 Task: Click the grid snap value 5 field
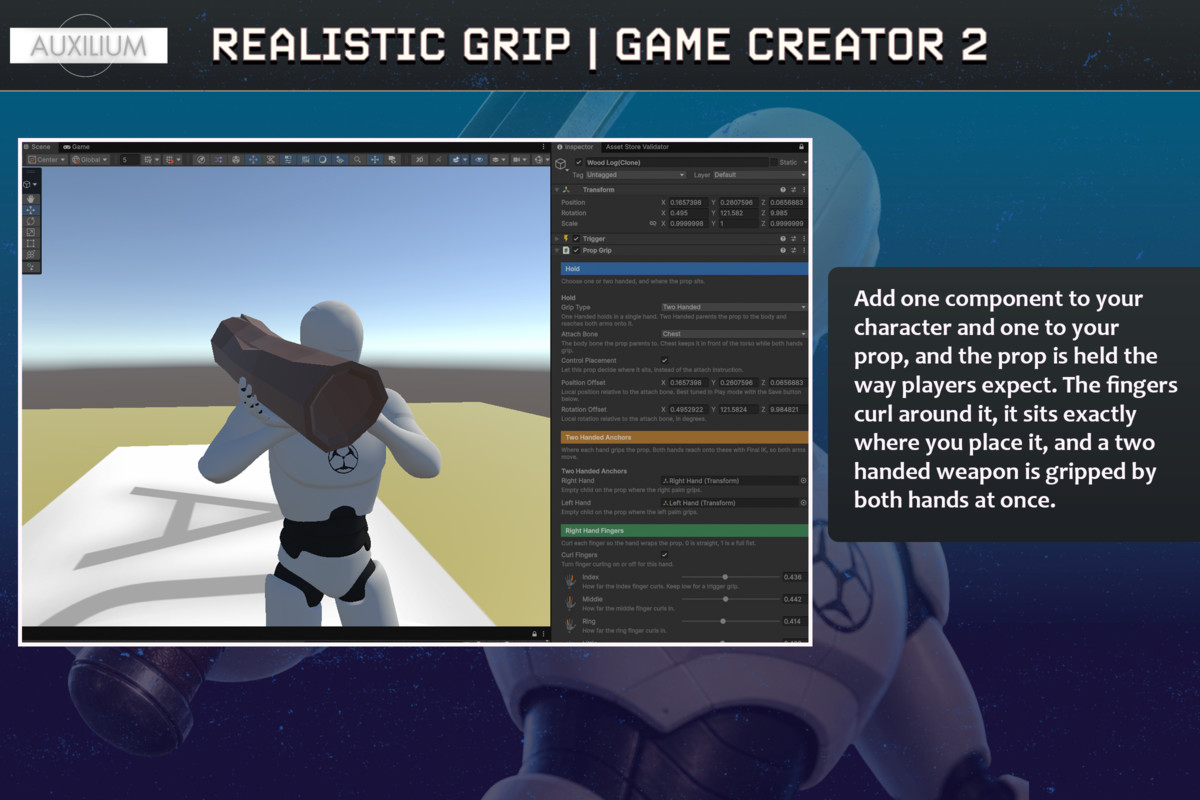(x=129, y=160)
